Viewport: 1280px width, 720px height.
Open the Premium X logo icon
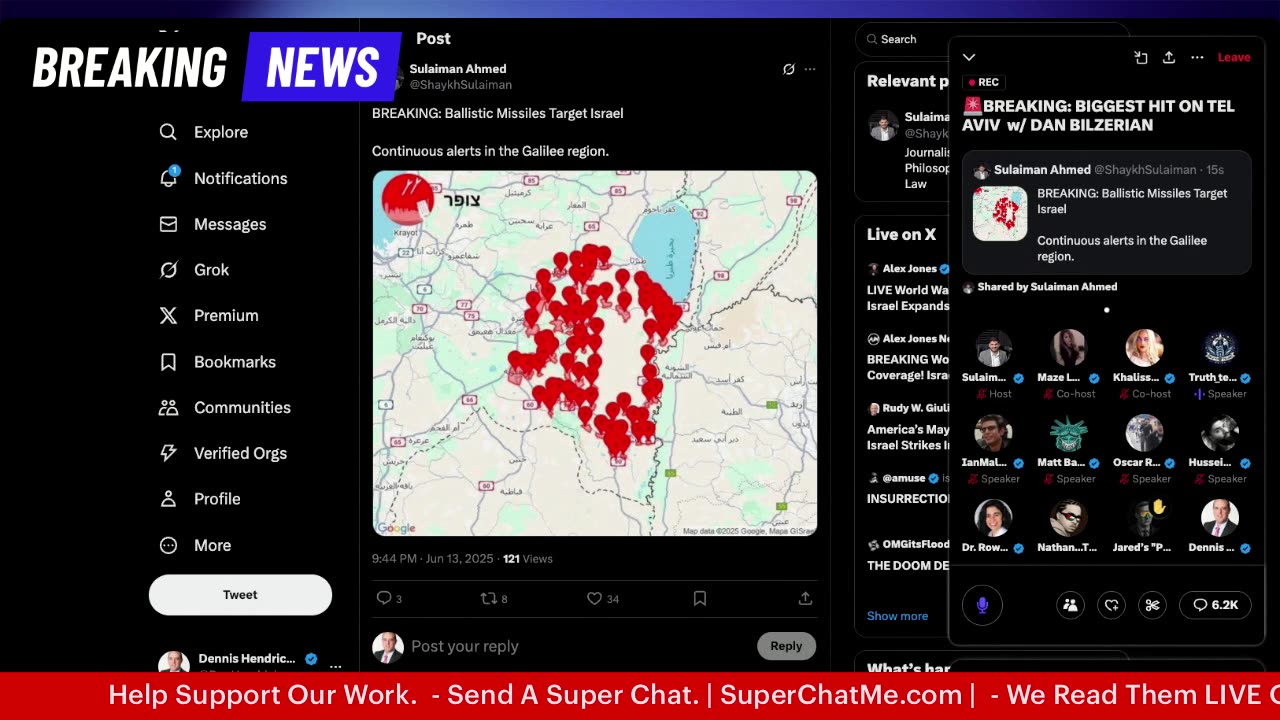168,315
